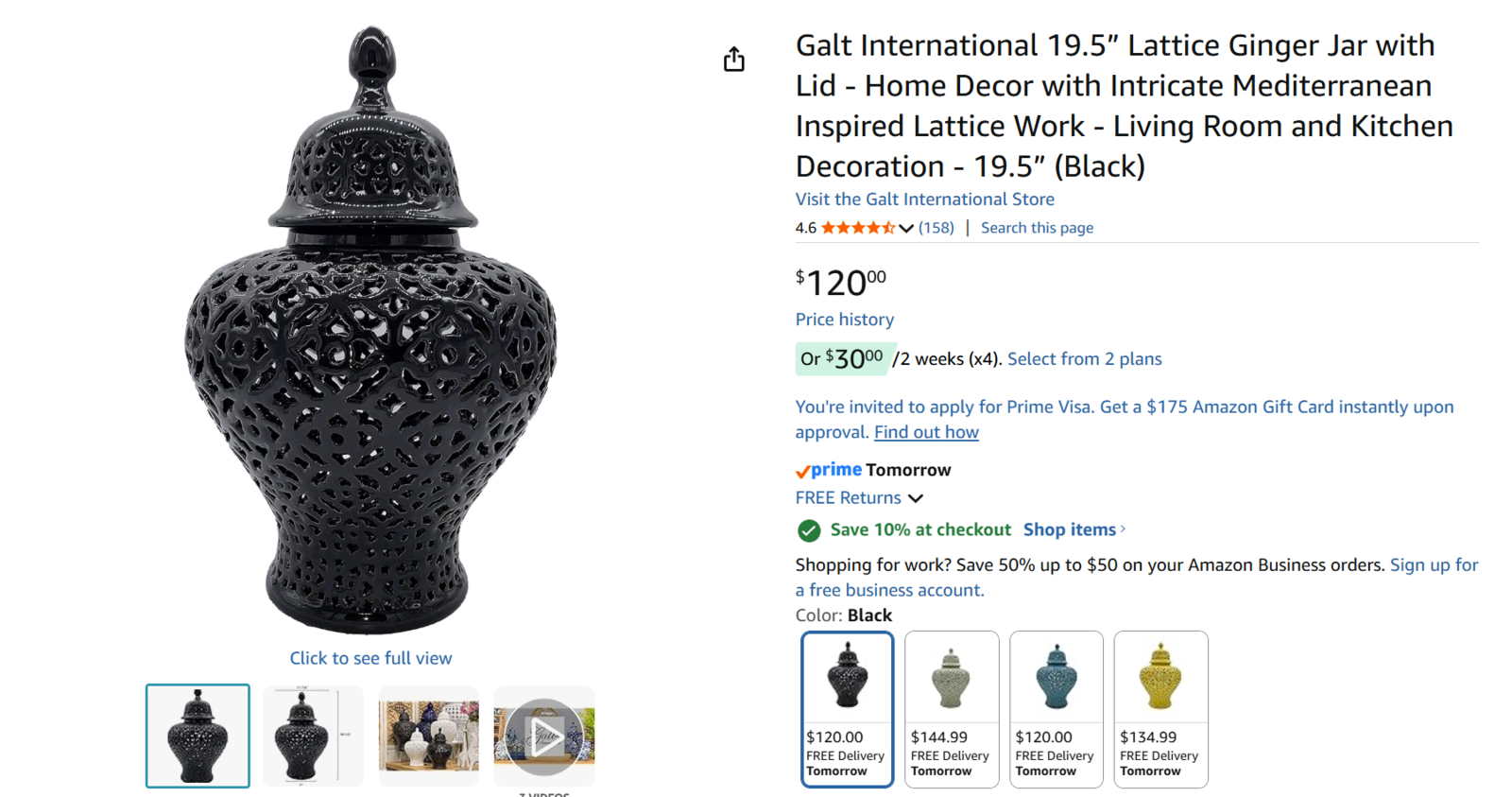Expand the FREE Returns dropdown

coord(915,498)
